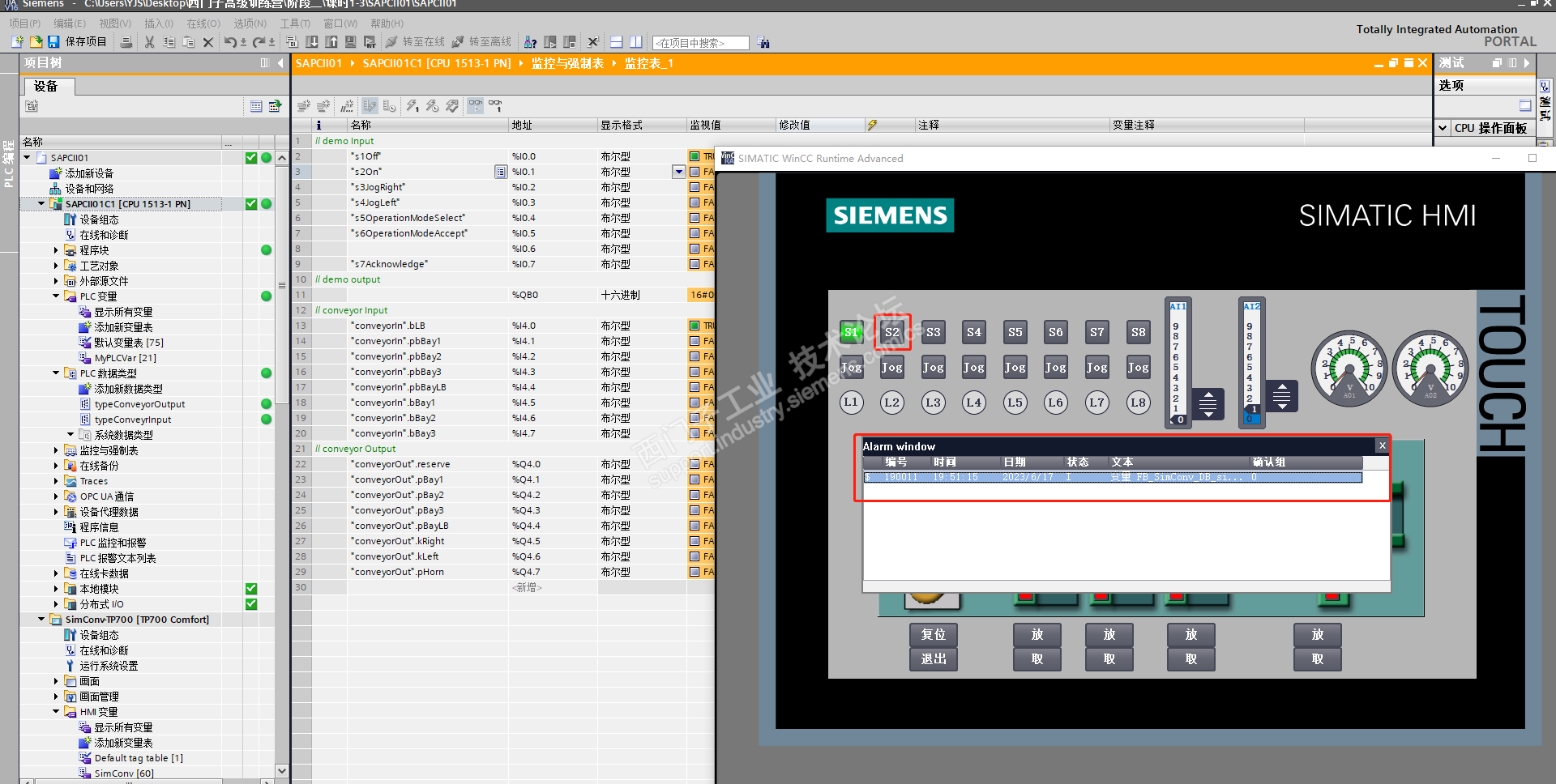Expand the 程序块 tree node
Image resolution: width=1556 pixels, height=784 pixels.
coord(56,250)
